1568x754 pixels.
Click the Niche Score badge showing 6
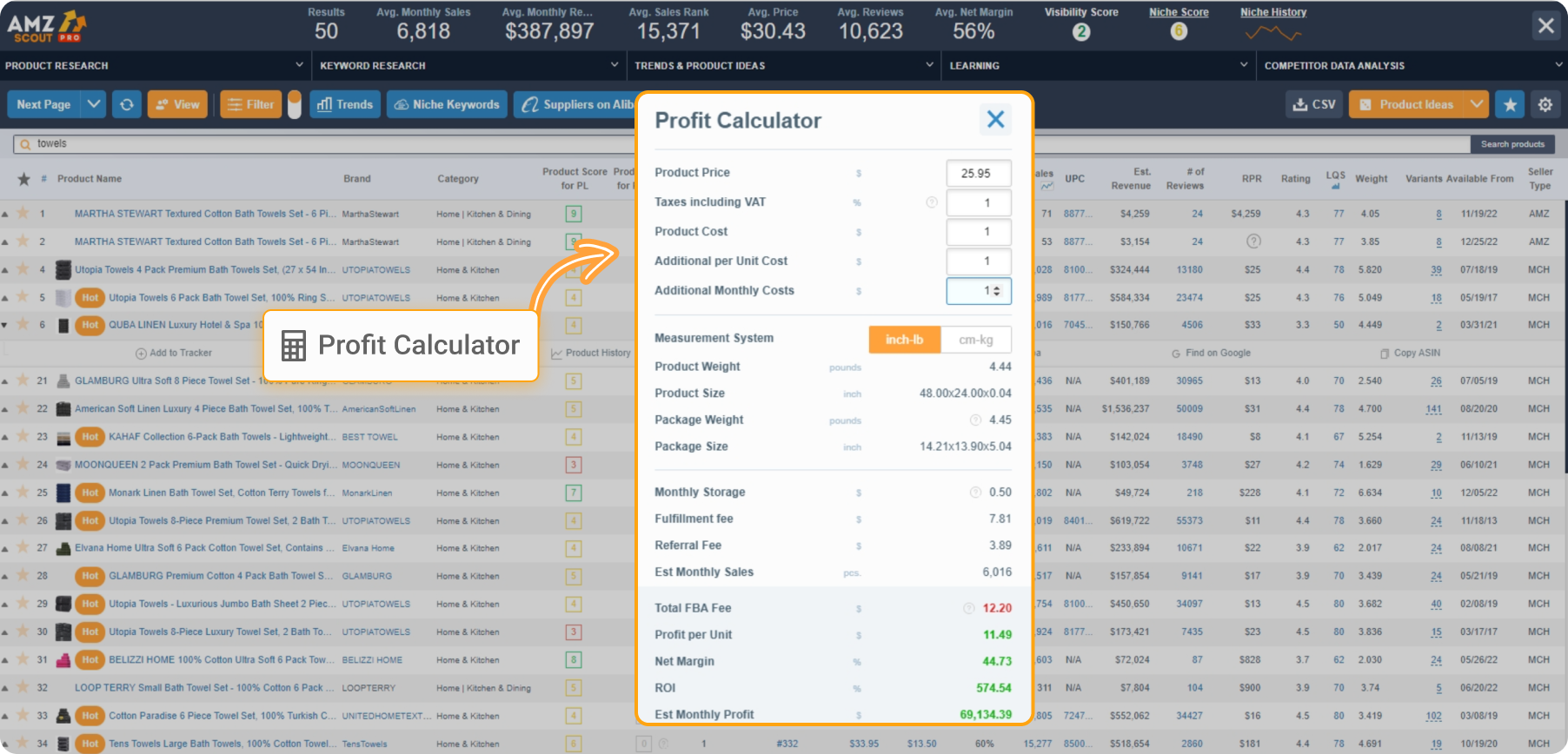coord(1179,32)
